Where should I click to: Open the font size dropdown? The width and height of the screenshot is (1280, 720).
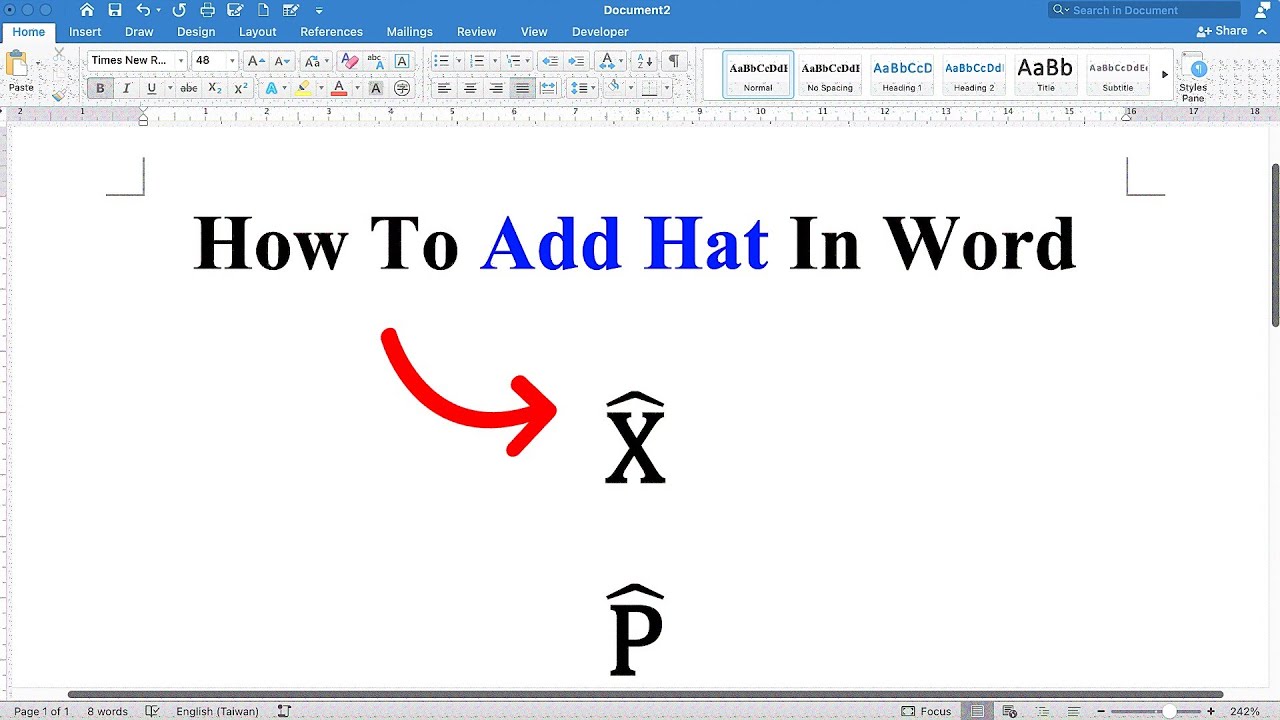point(232,61)
